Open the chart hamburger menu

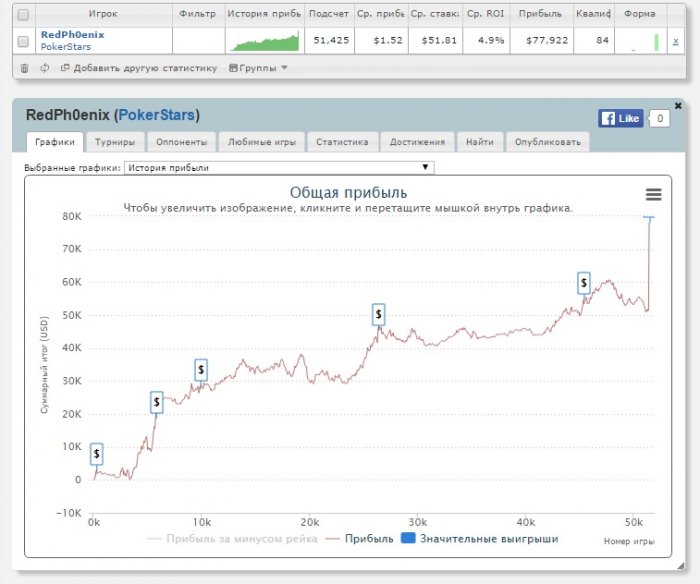coord(653,195)
